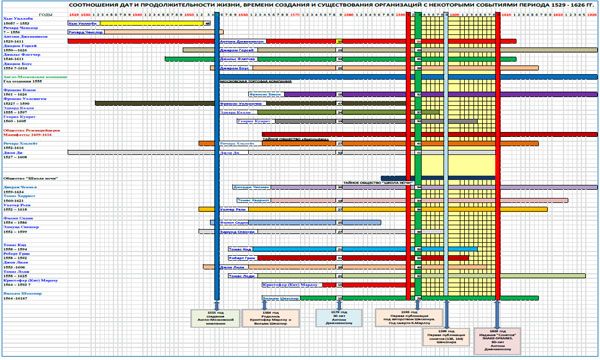Click the green Anglo-Muscovy Company label at left
Viewport: 600px width, 360px height.
(x=35, y=77)
